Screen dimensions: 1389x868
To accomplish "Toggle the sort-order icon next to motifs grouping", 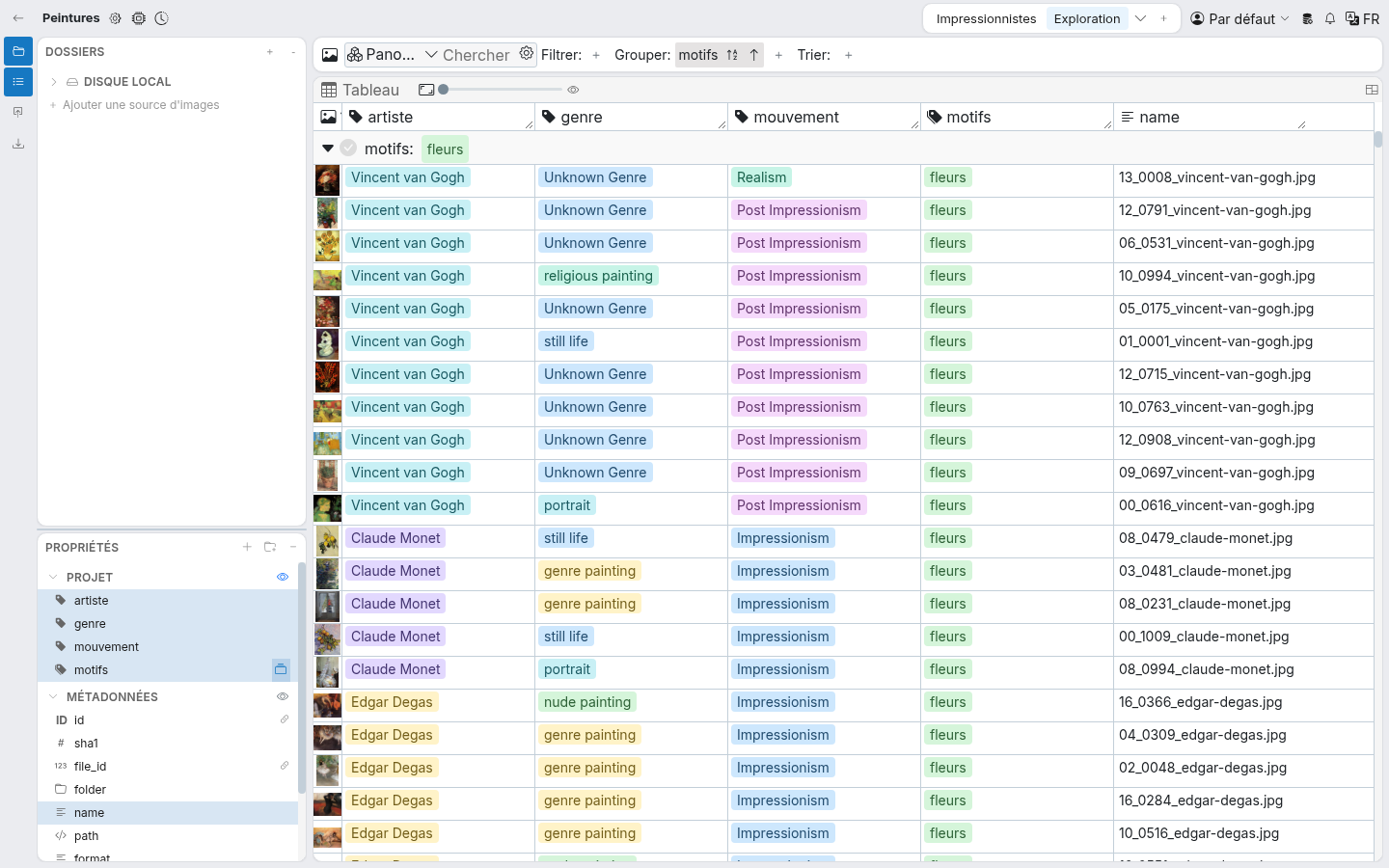I will [x=732, y=55].
